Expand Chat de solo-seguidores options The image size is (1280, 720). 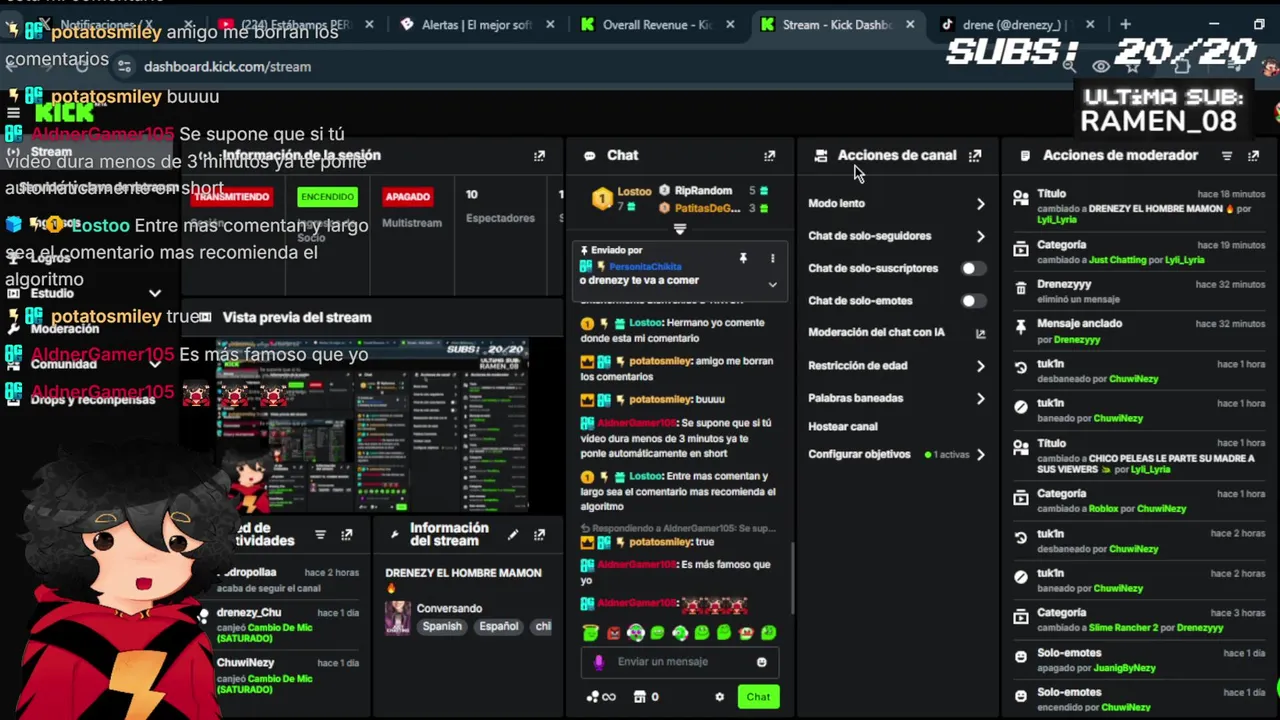tap(980, 236)
